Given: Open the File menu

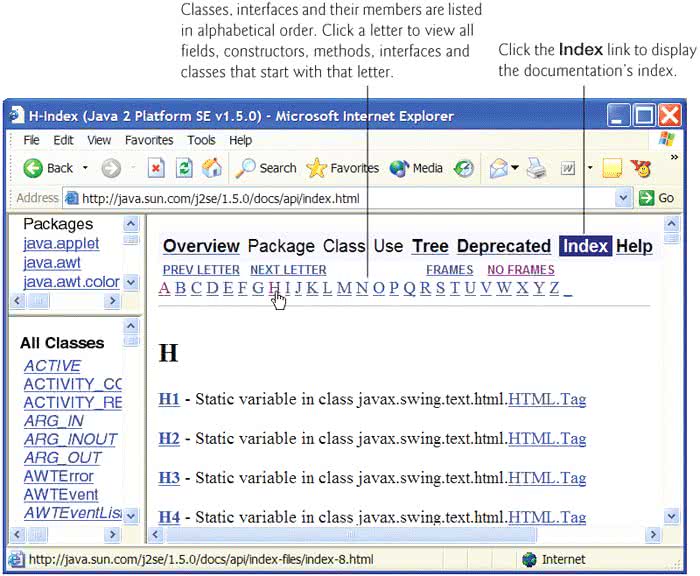Looking at the screenshot, I should tap(31, 140).
